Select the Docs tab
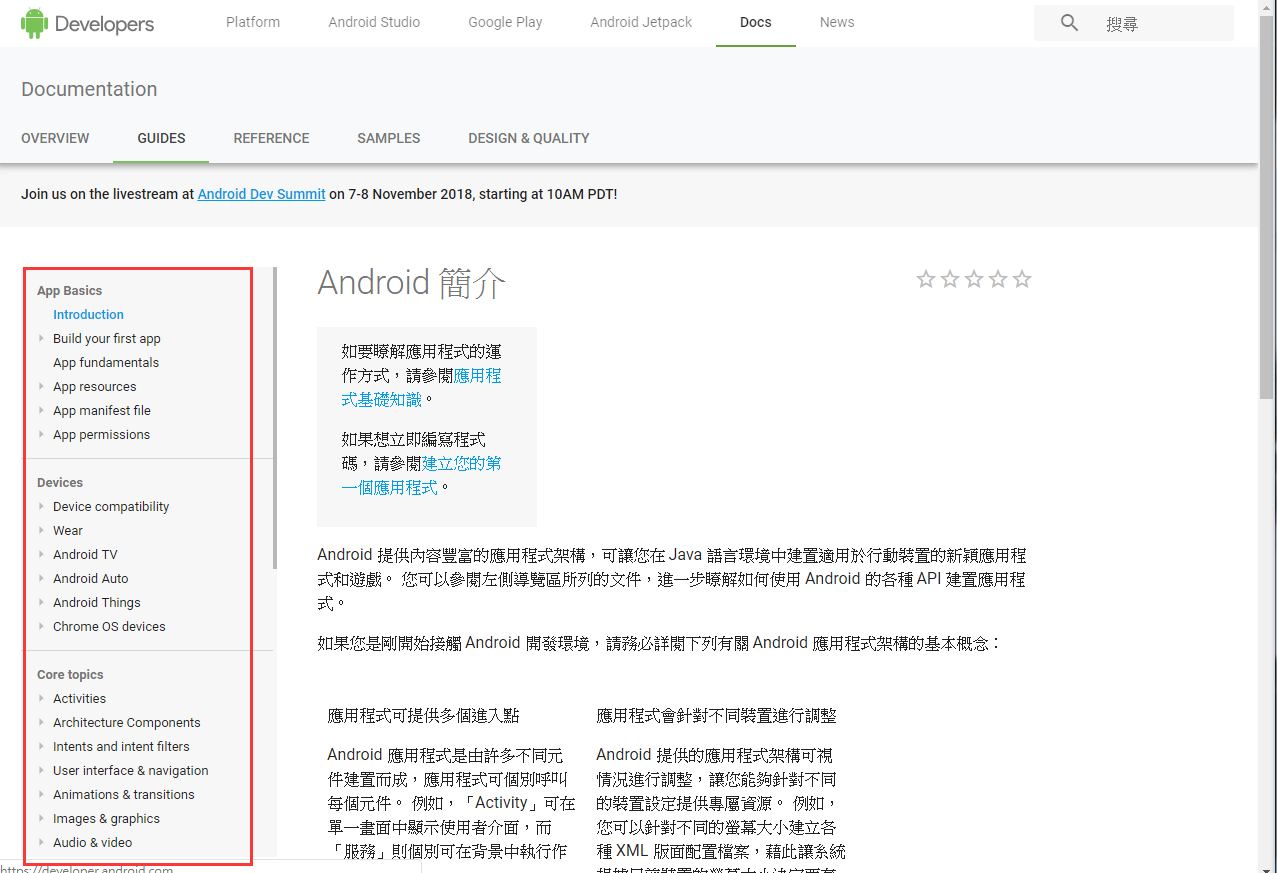The height and width of the screenshot is (873, 1277). click(756, 22)
